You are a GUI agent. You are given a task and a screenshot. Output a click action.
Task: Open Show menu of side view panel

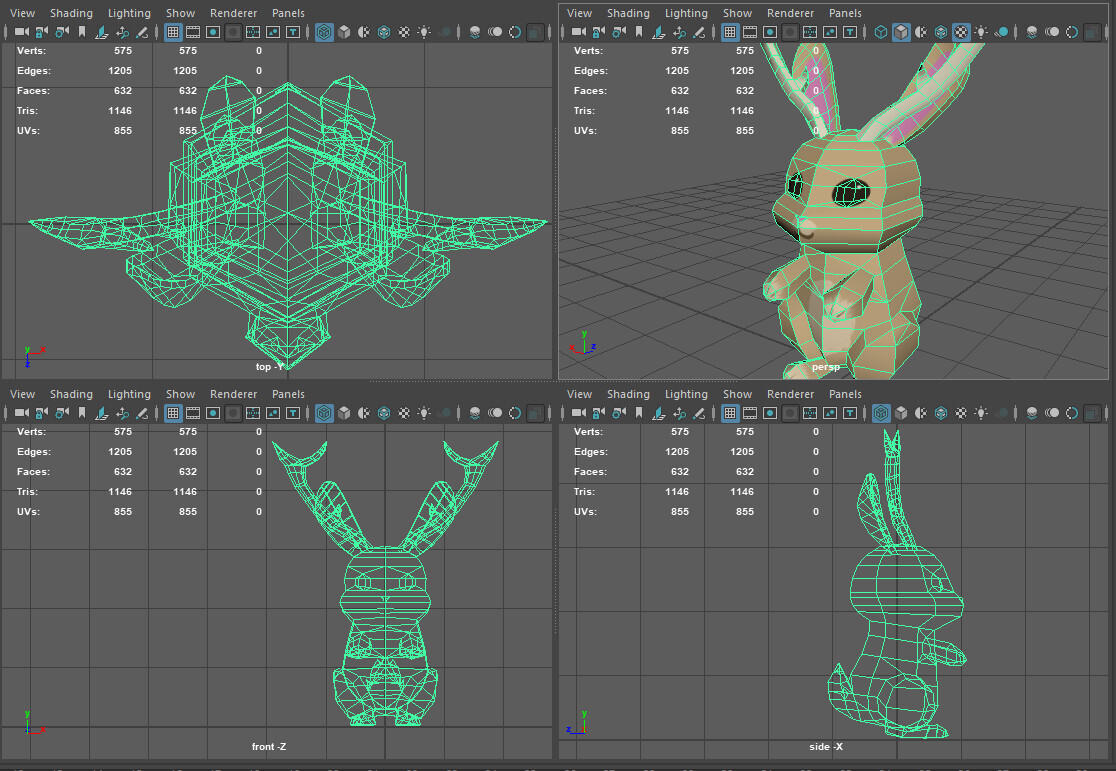click(737, 394)
